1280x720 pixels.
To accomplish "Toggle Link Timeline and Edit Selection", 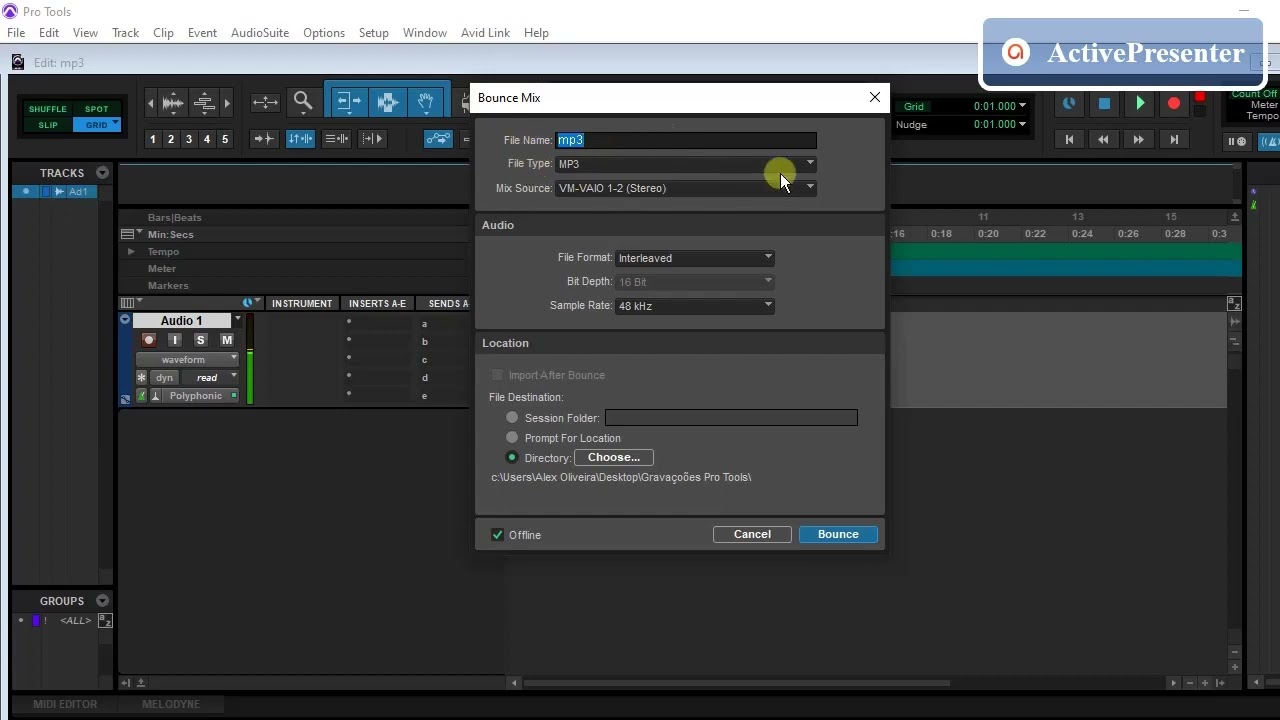I will (300, 139).
